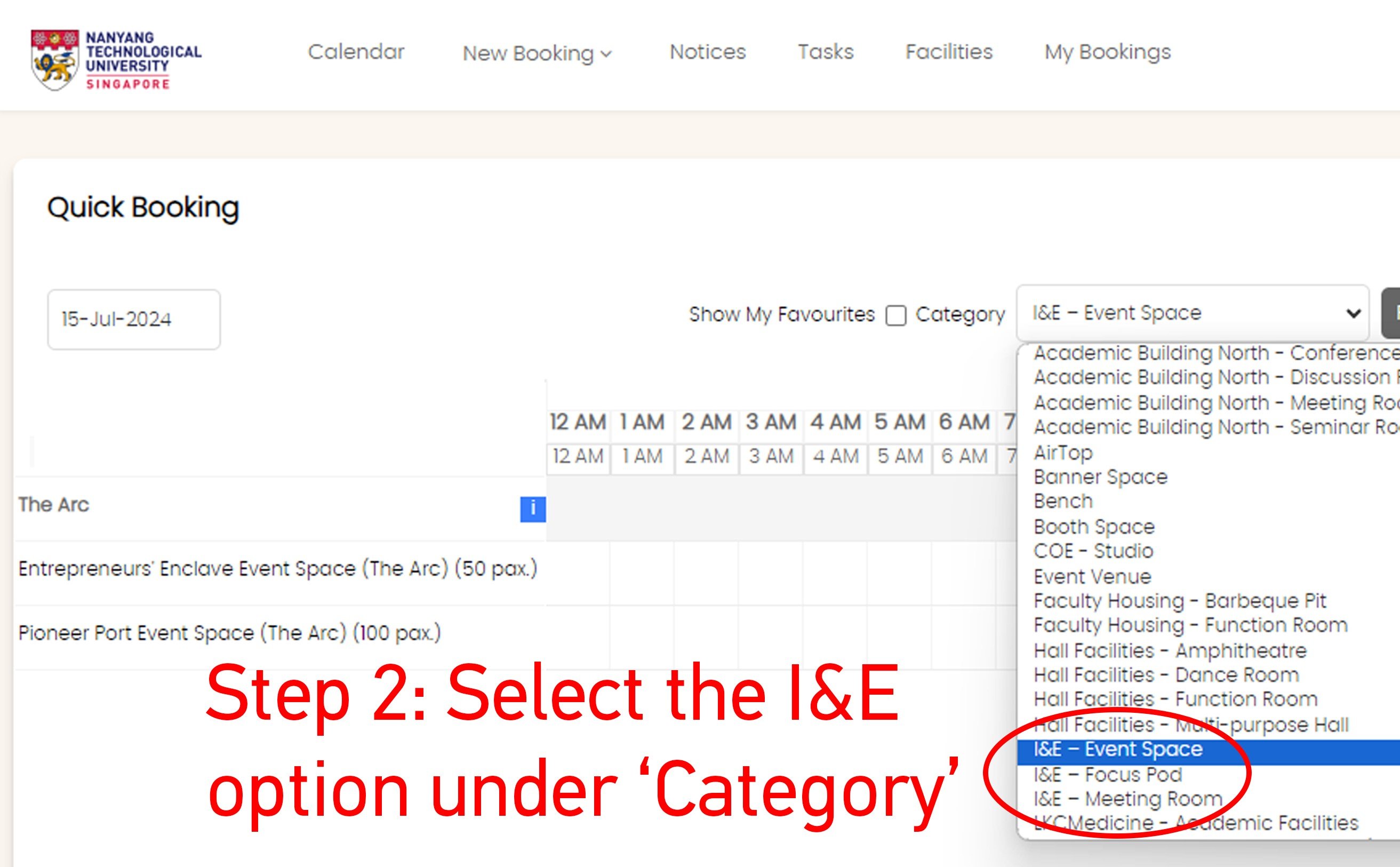Screen dimensions: 1400x867
Task: Open the Category dropdown
Action: coord(1192,313)
